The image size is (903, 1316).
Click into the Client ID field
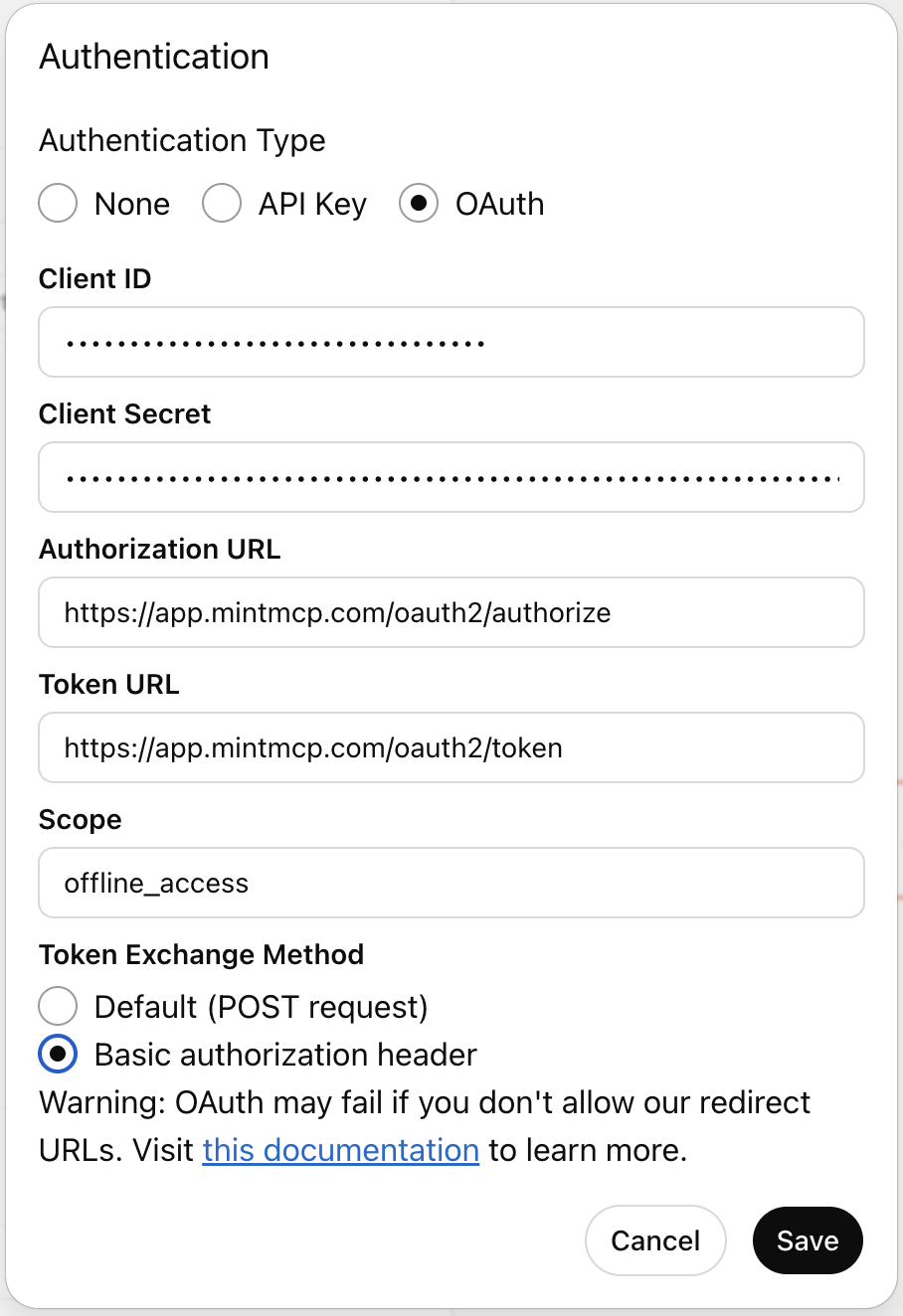click(451, 342)
